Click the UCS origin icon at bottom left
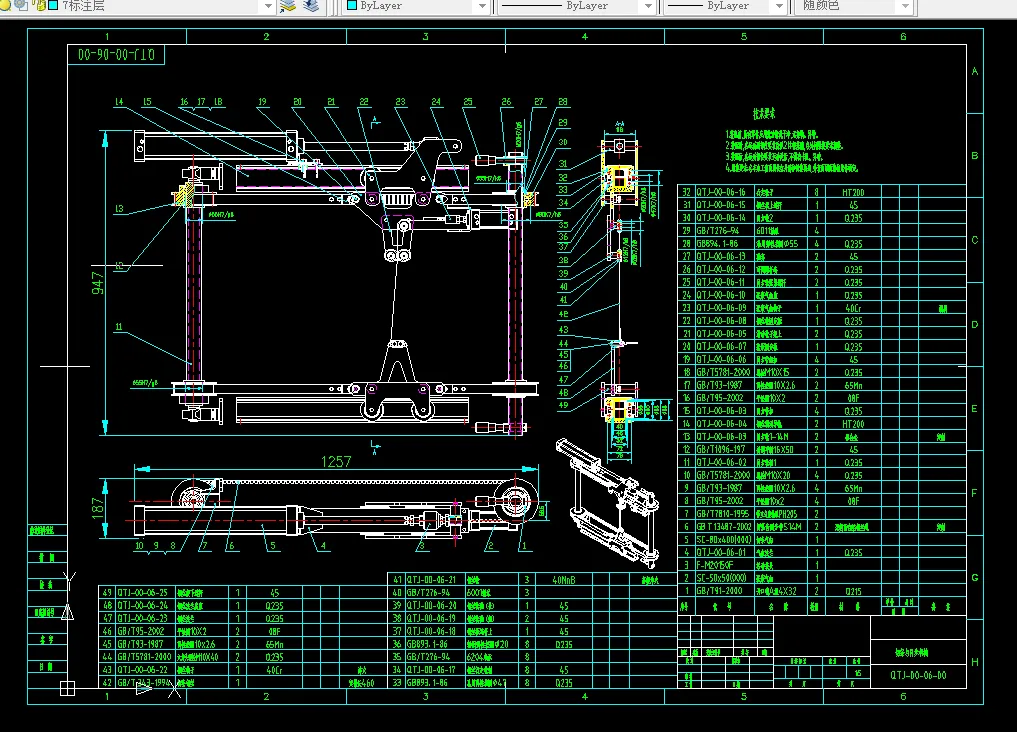The image size is (1017, 732). click(67, 689)
